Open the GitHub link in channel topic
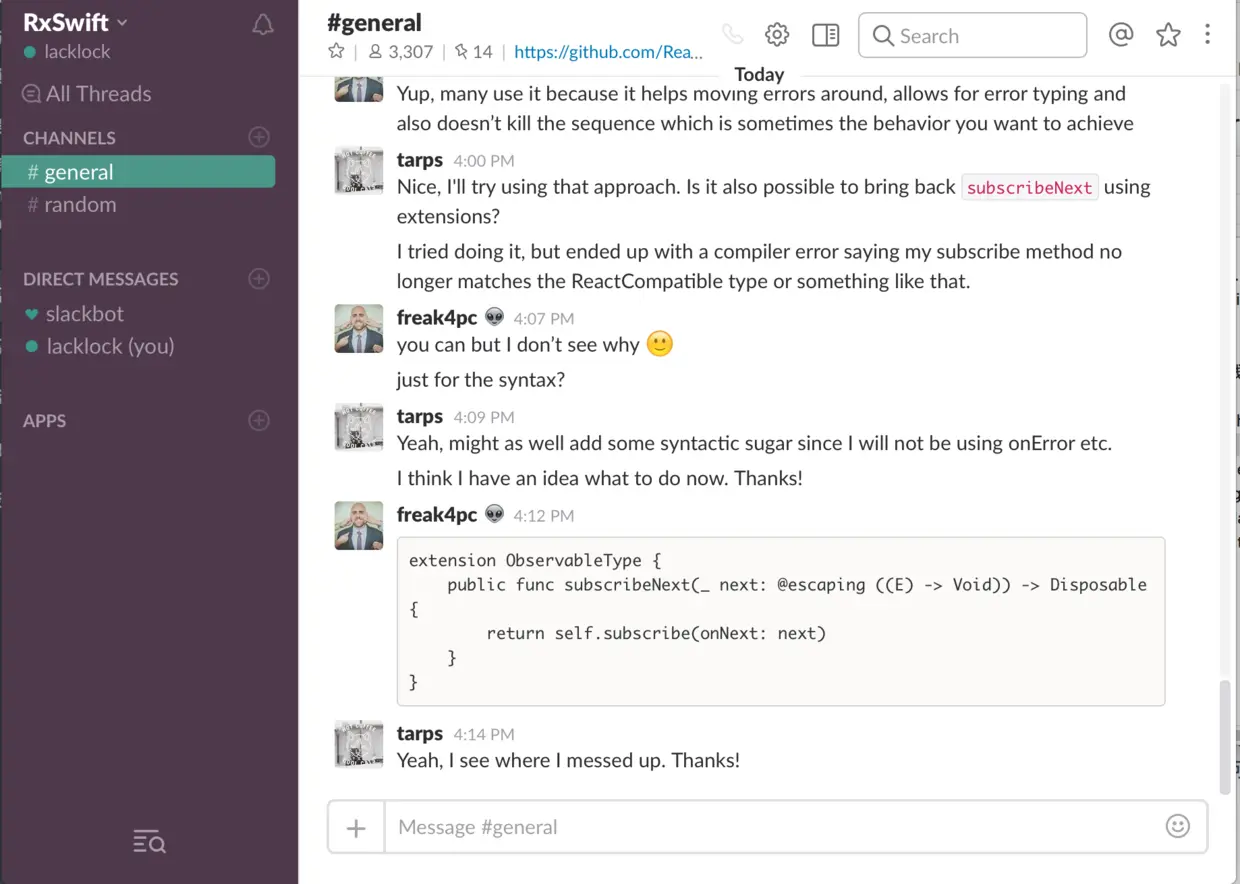This screenshot has height=884, width=1240. click(608, 52)
